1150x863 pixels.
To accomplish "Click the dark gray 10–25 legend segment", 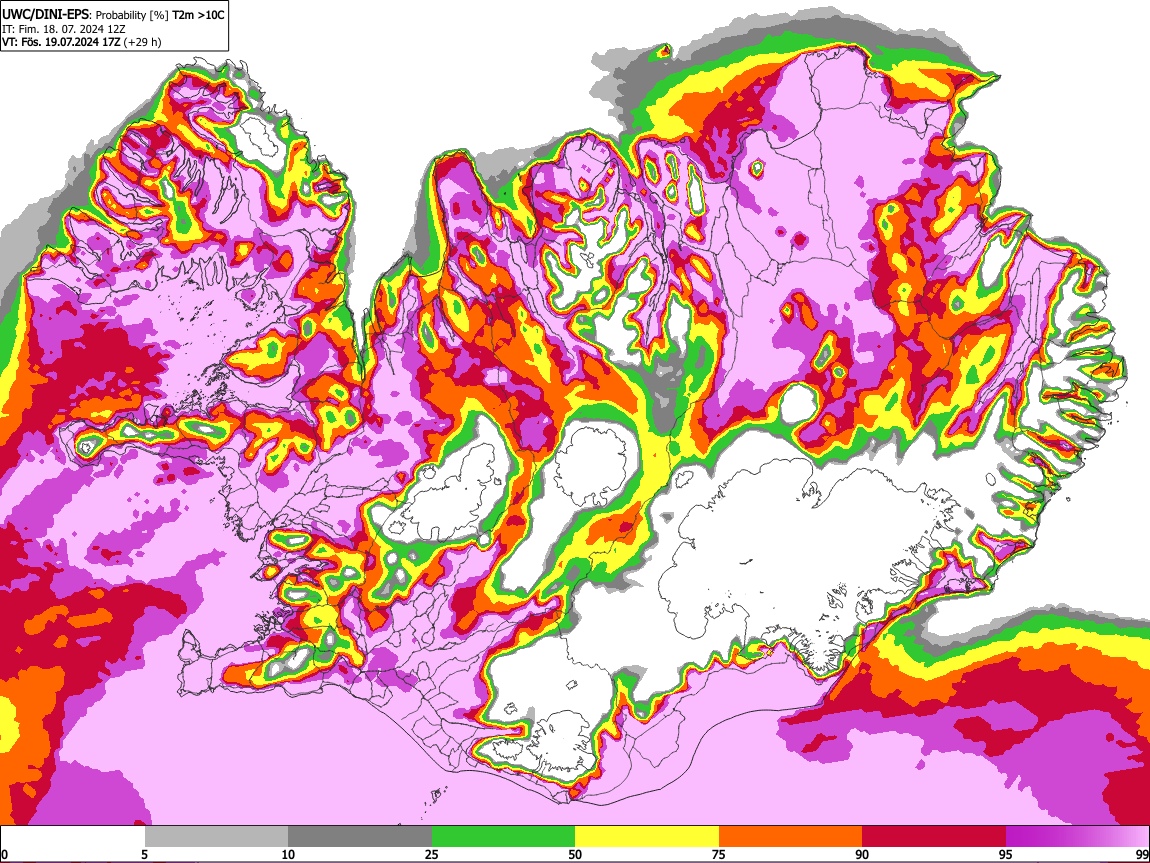I will pos(359,836).
